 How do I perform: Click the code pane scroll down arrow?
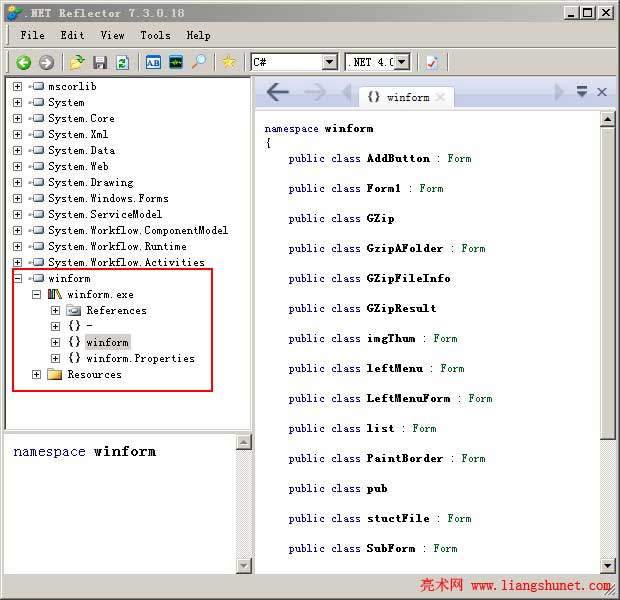tap(608, 566)
